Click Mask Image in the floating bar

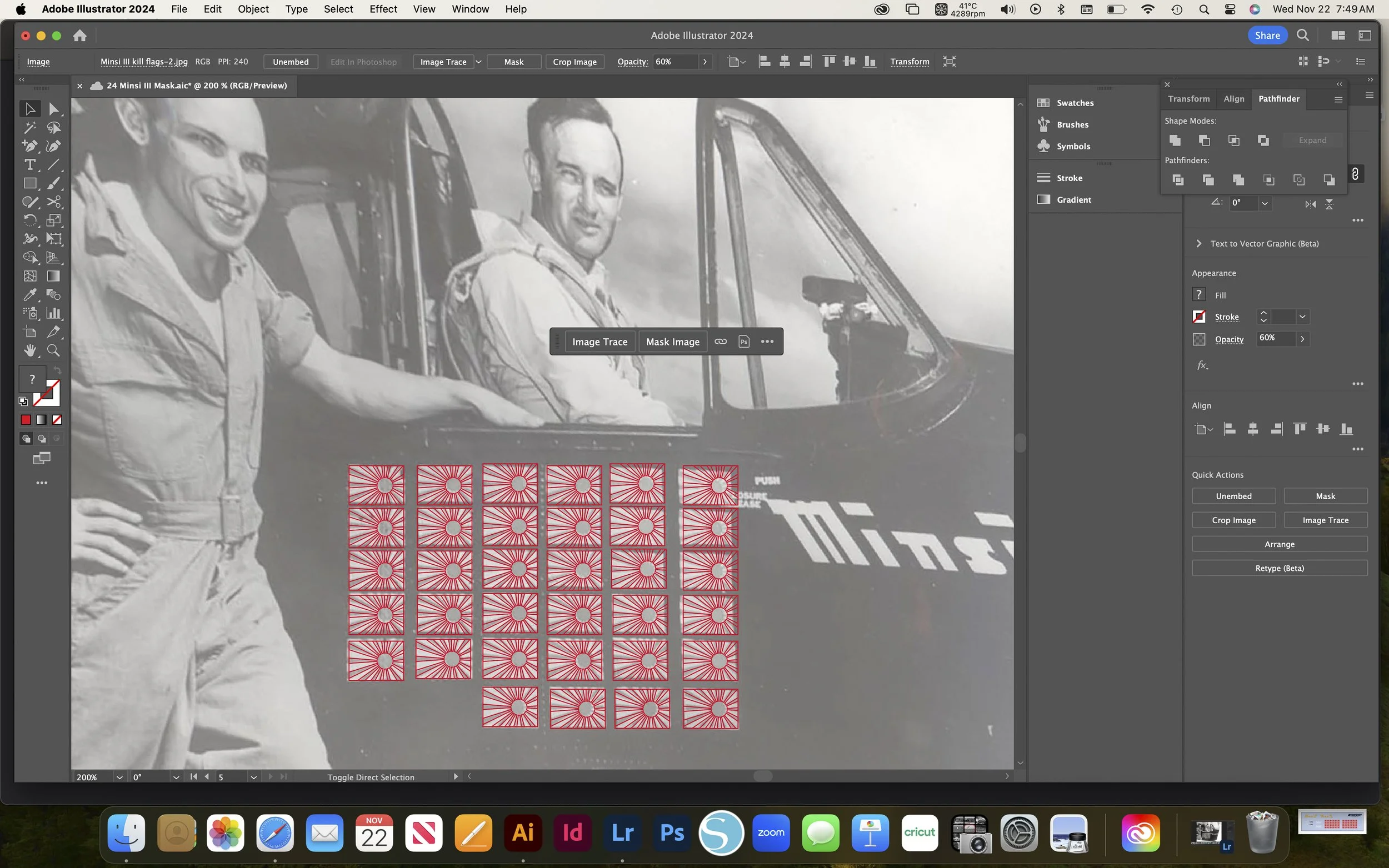pyautogui.click(x=672, y=342)
